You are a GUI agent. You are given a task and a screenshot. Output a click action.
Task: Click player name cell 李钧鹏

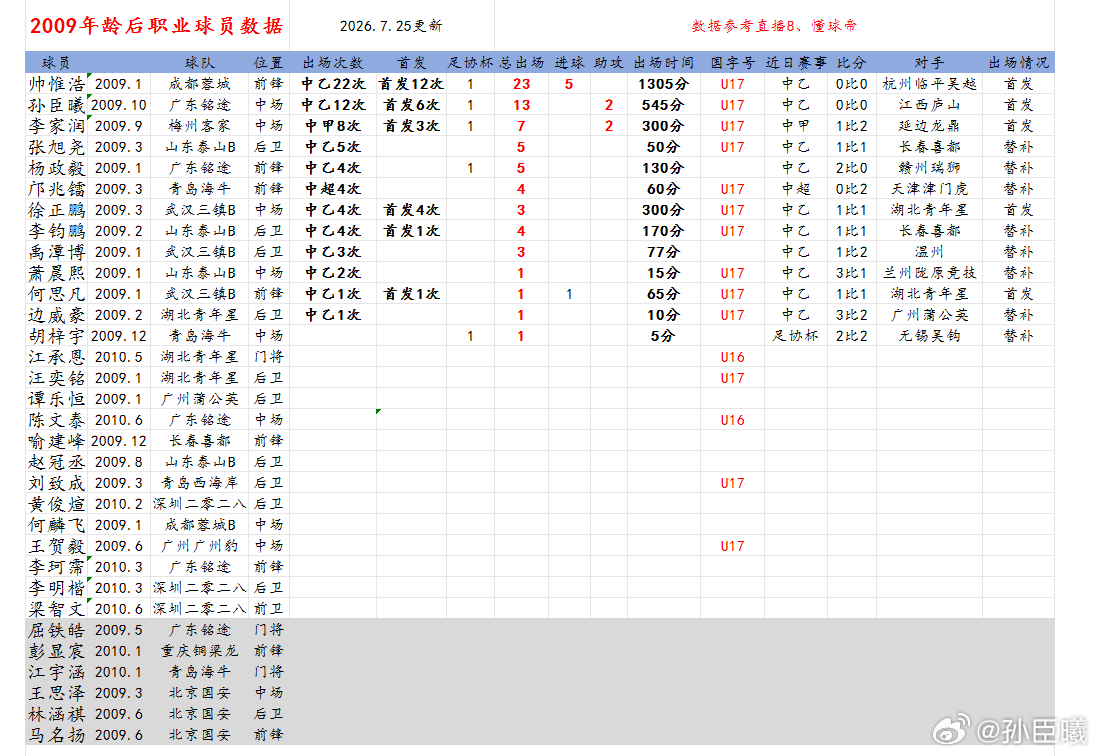click(57, 231)
